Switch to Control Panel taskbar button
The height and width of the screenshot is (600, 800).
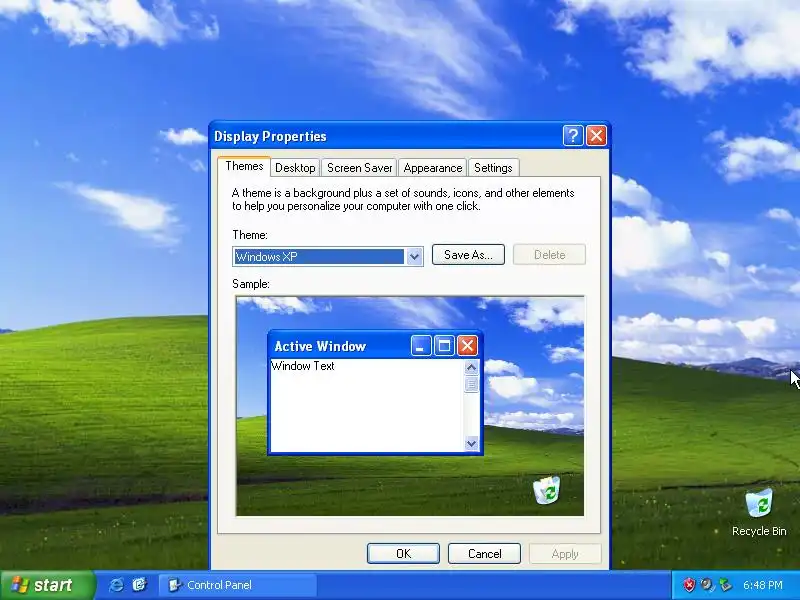coord(238,585)
